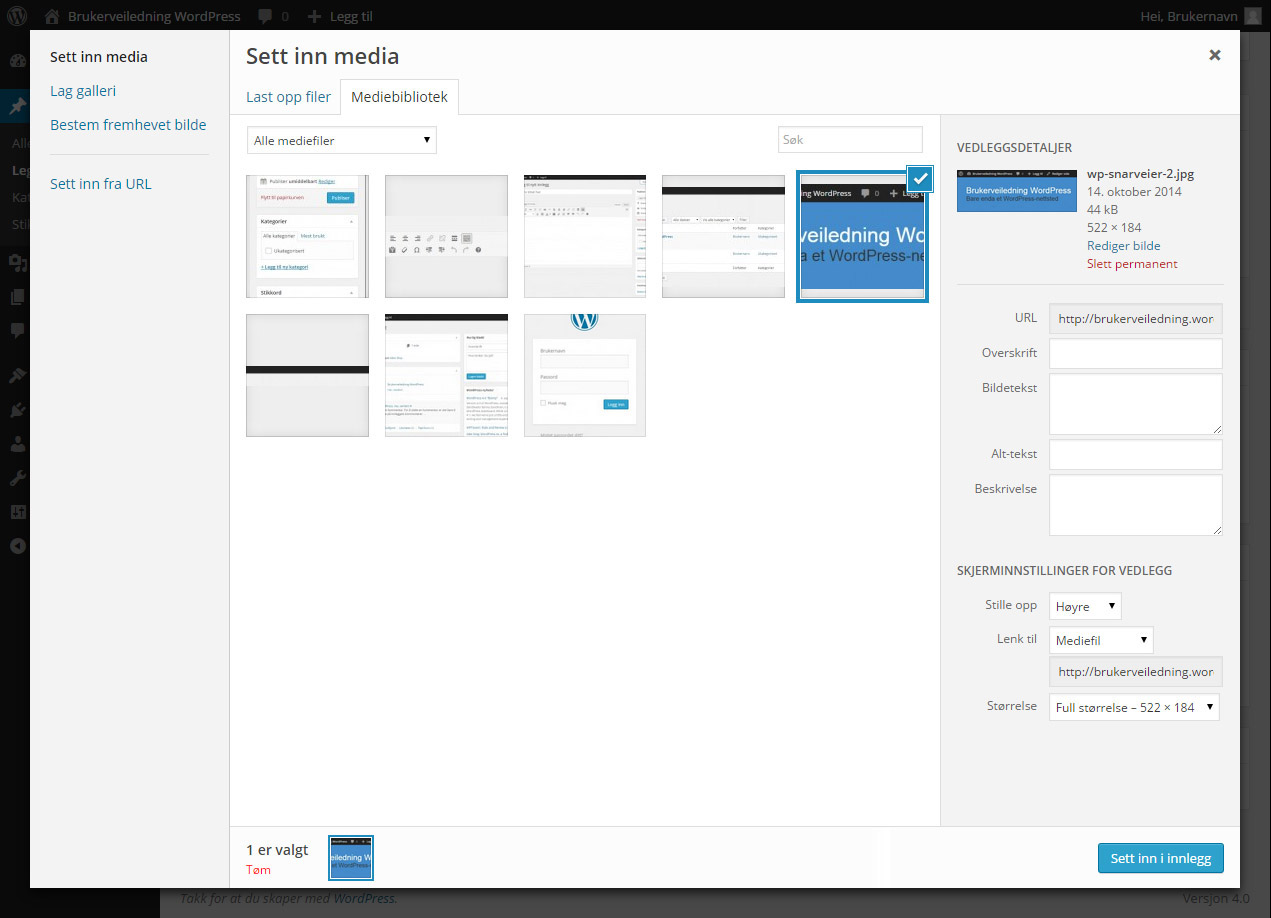Open the Tools wrench icon in sidebar
Viewport: 1271px width, 918px height.
pyautogui.click(x=17, y=477)
